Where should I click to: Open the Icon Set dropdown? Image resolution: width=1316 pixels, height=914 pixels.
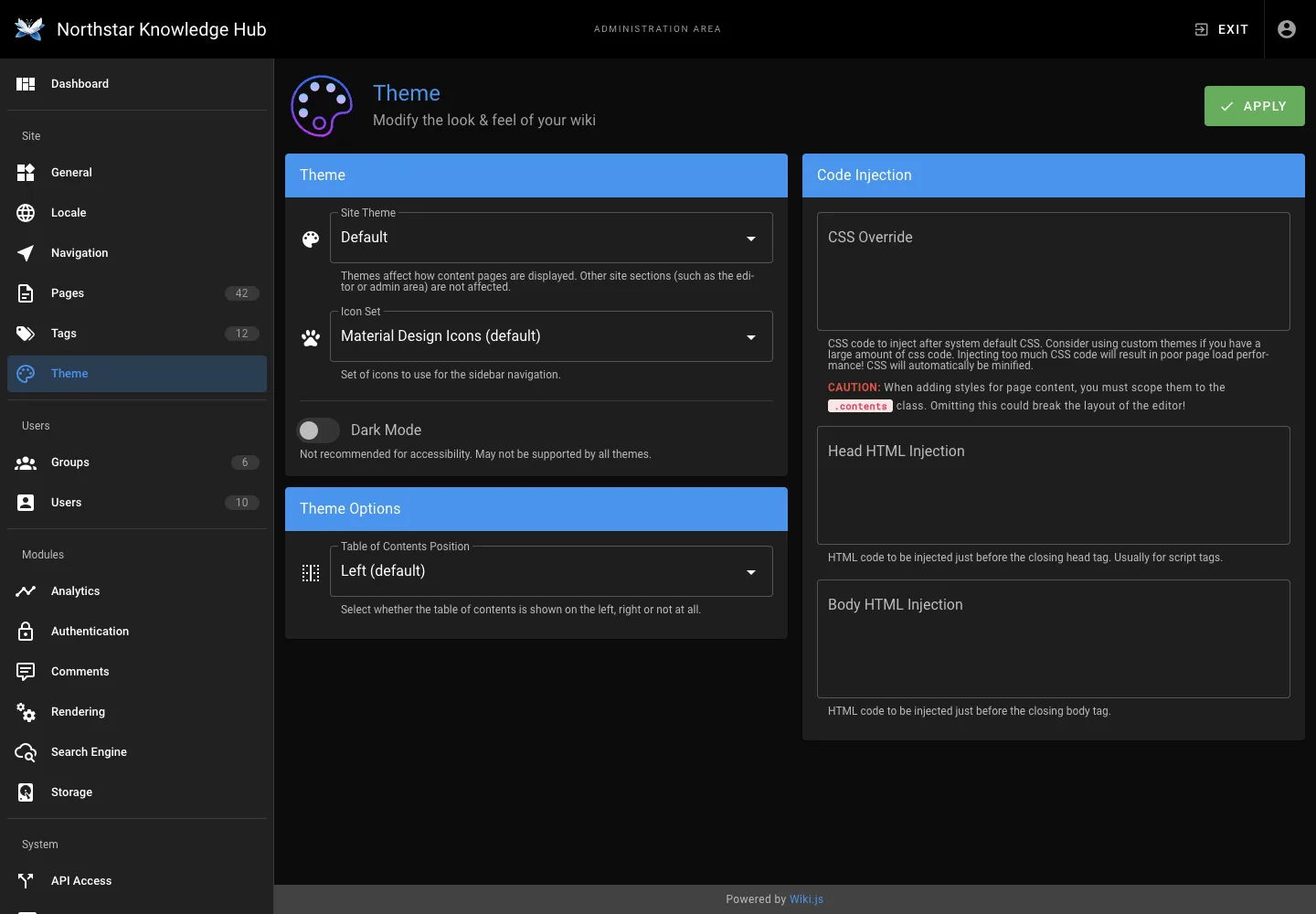(x=551, y=336)
